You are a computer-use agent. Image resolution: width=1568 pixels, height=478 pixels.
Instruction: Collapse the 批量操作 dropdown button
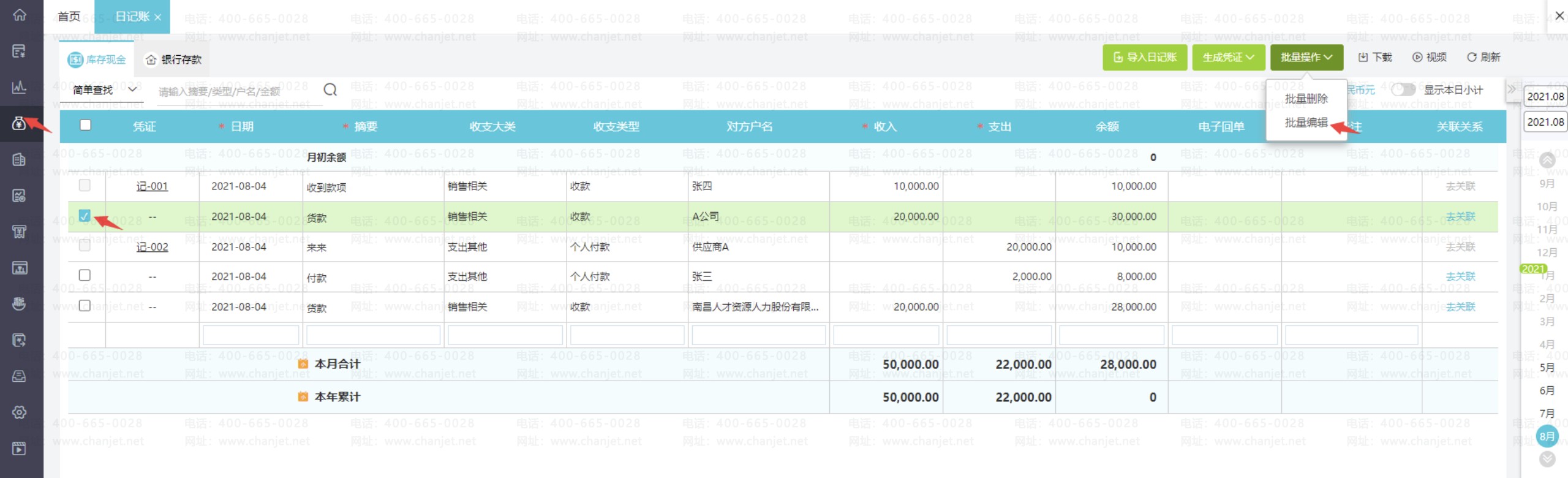1306,57
